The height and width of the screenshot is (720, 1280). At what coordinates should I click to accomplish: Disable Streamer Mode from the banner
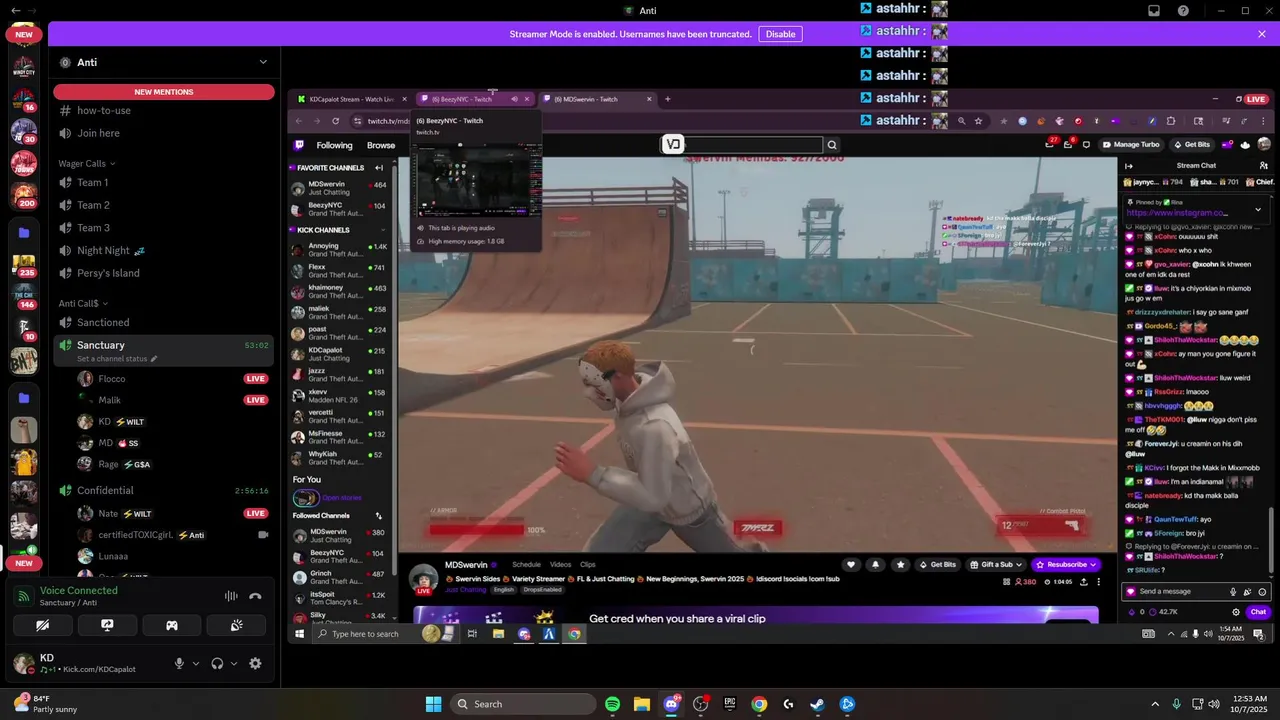coord(780,34)
